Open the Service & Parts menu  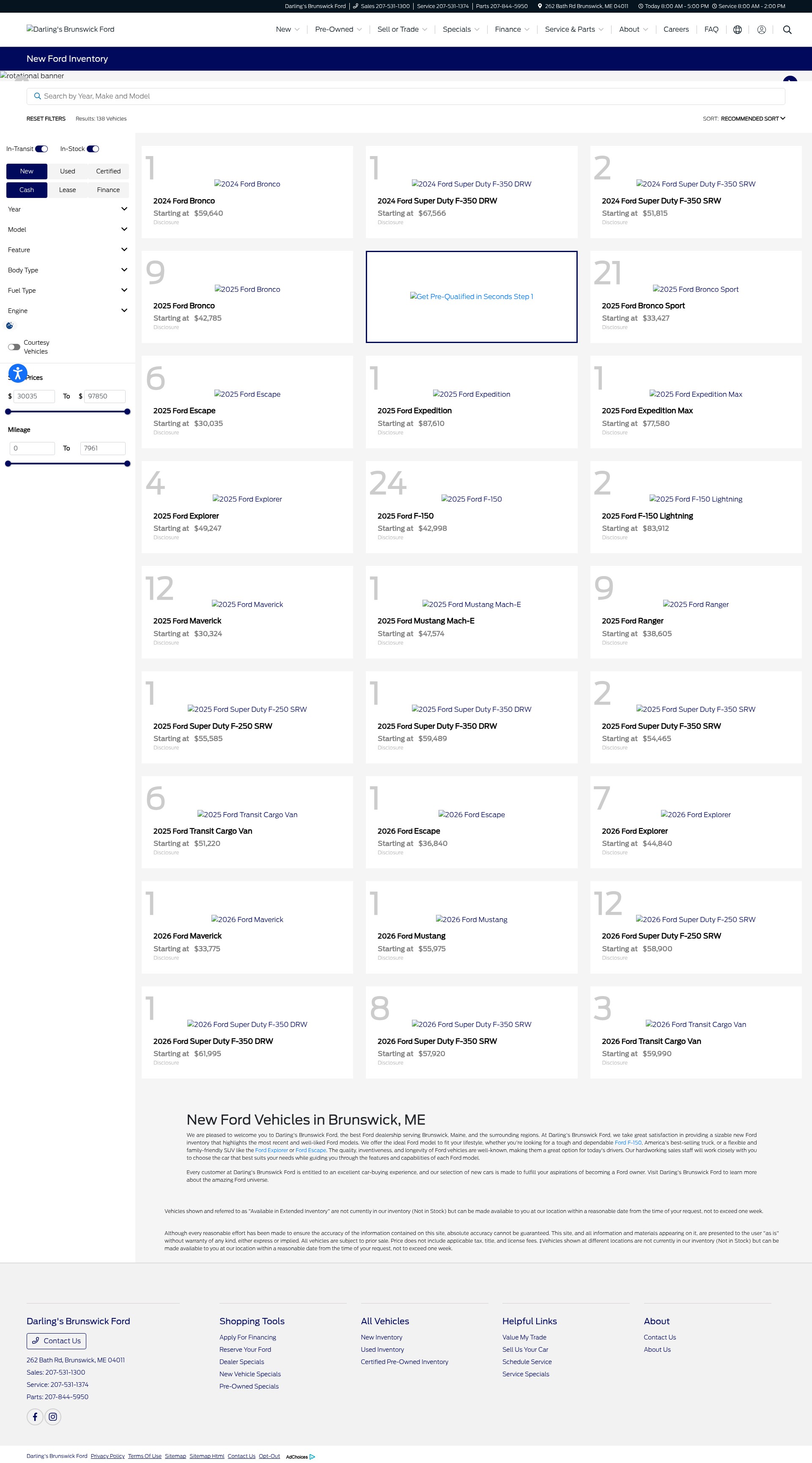tap(574, 30)
